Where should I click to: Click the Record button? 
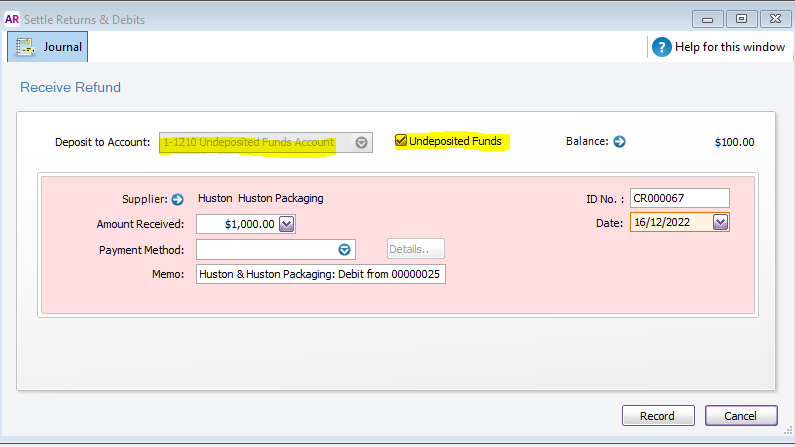point(657,416)
